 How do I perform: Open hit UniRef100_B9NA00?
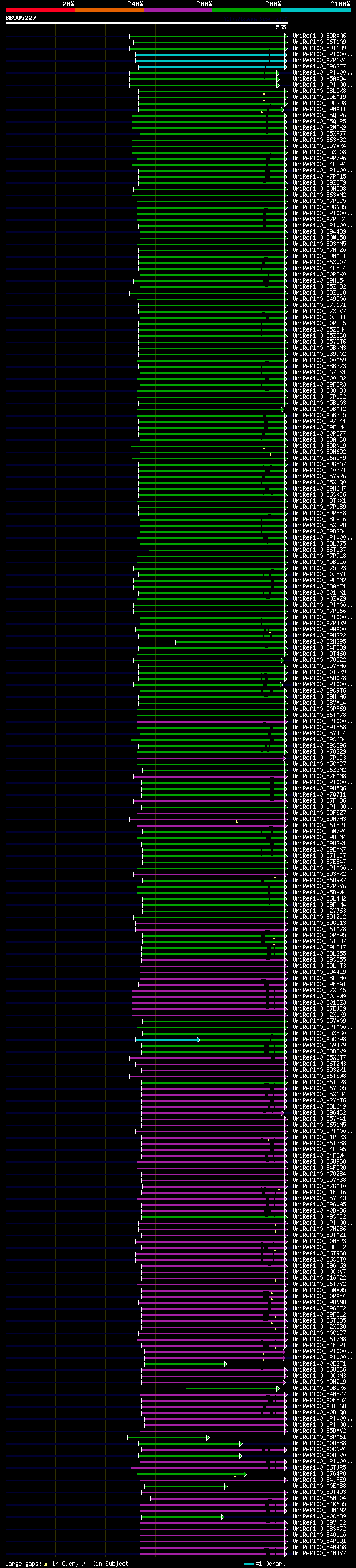pos(319,630)
